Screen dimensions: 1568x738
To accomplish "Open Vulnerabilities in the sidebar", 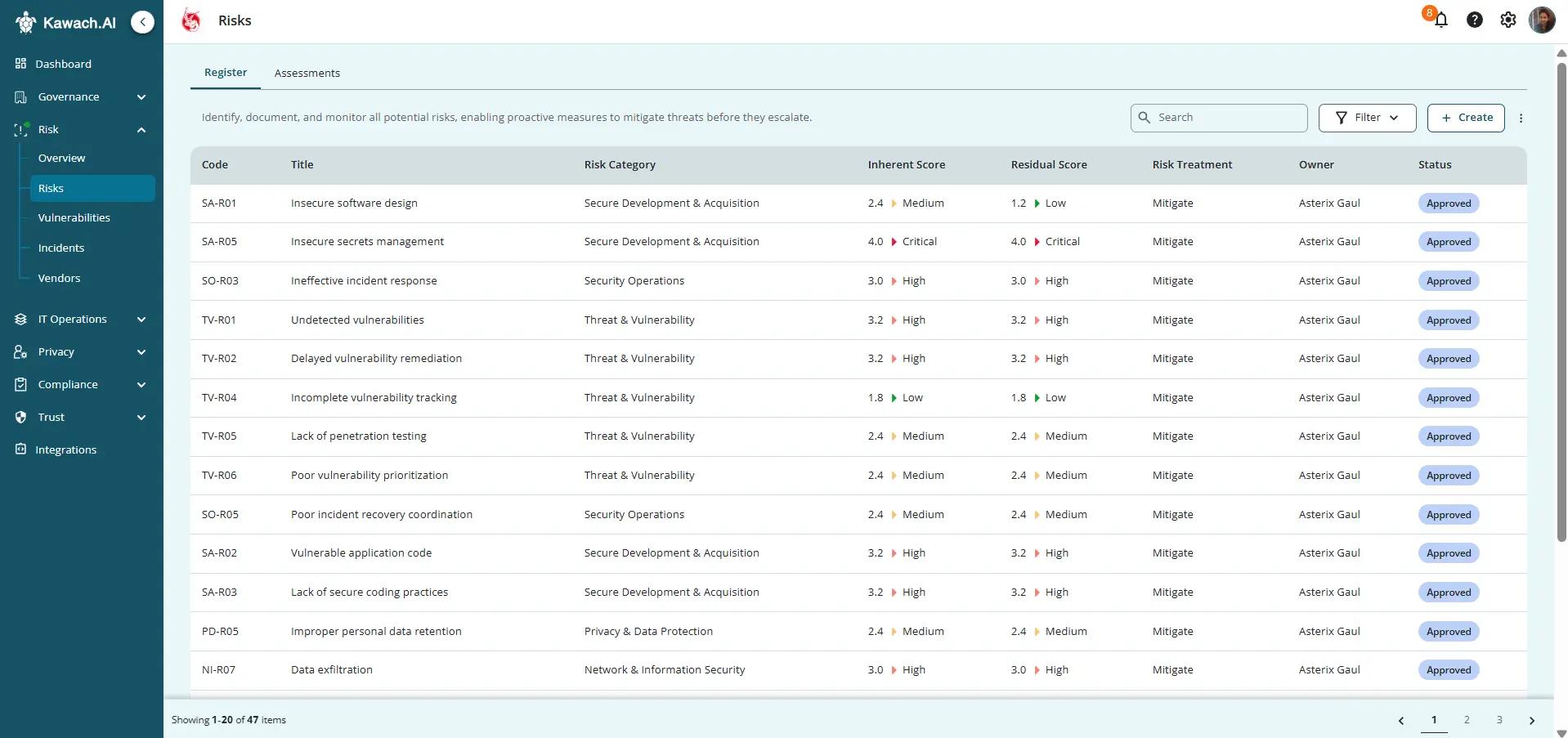I will pyautogui.click(x=74, y=217).
